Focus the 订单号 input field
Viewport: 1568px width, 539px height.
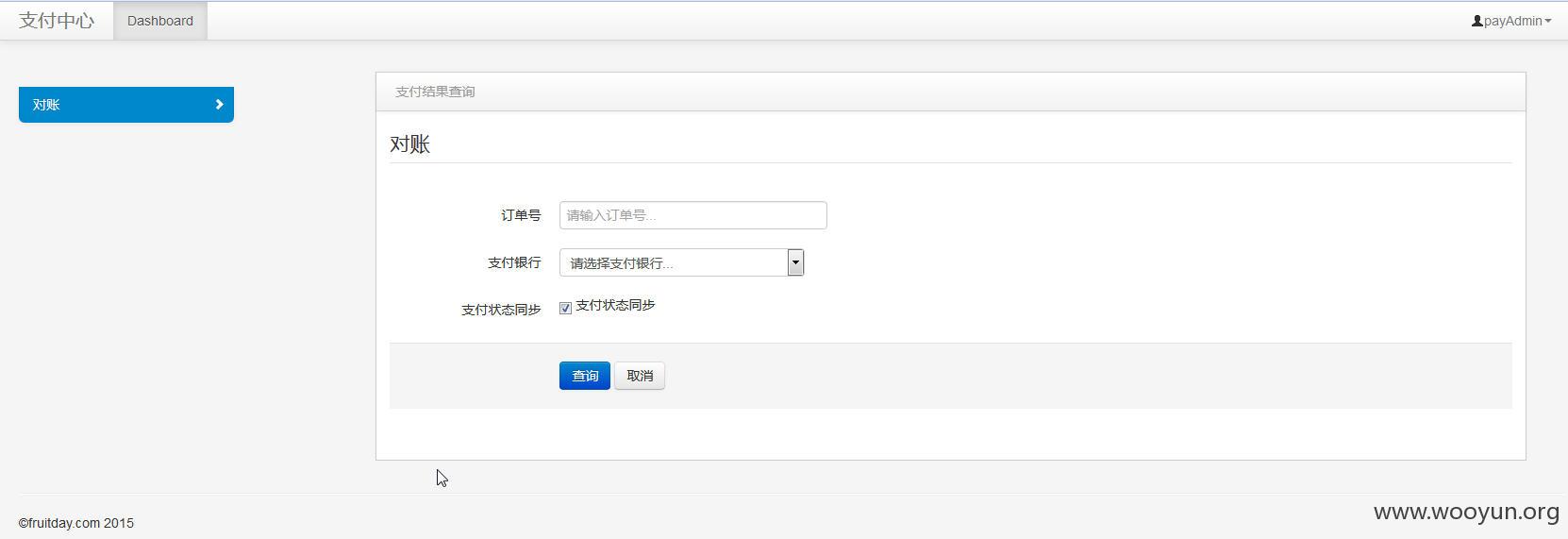693,215
